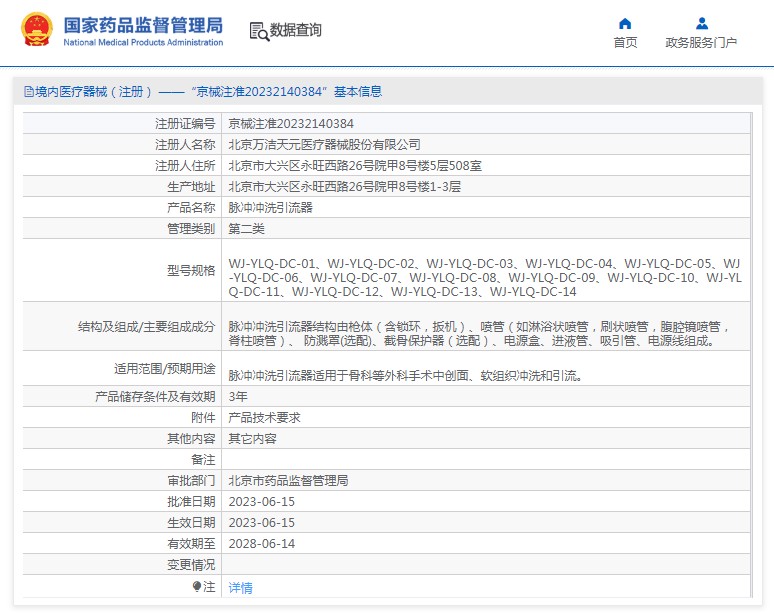This screenshot has height=614, width=774.
Task: Click the 政务服务门户 user icon
Action: (701, 24)
